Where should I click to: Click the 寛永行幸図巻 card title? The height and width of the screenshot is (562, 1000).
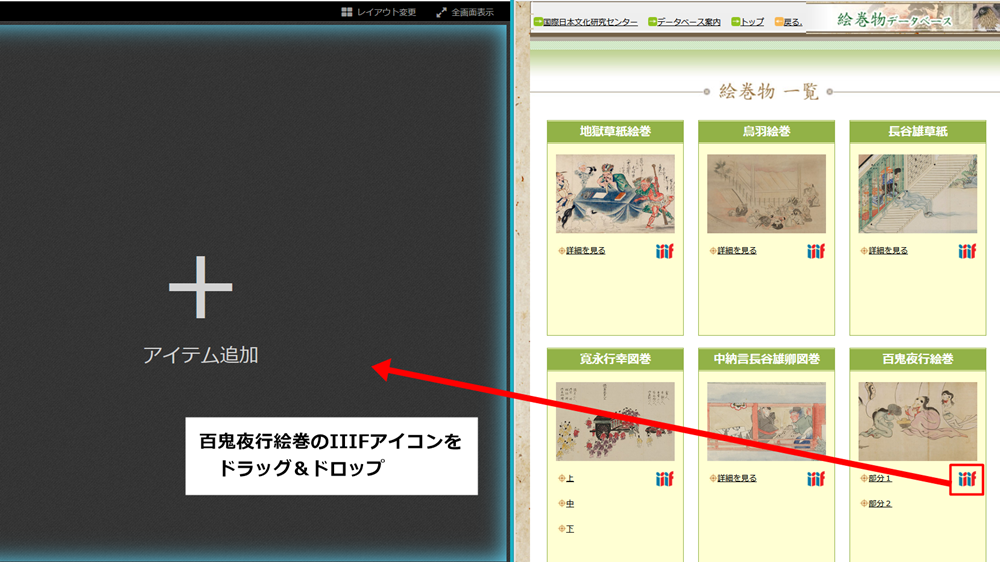615,359
